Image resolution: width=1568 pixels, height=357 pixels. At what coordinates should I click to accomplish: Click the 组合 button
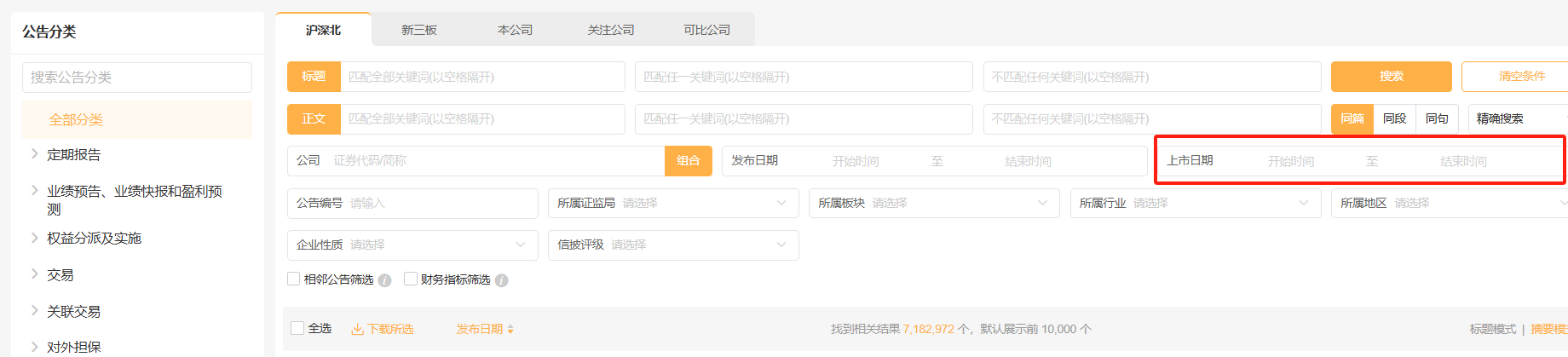tap(689, 160)
